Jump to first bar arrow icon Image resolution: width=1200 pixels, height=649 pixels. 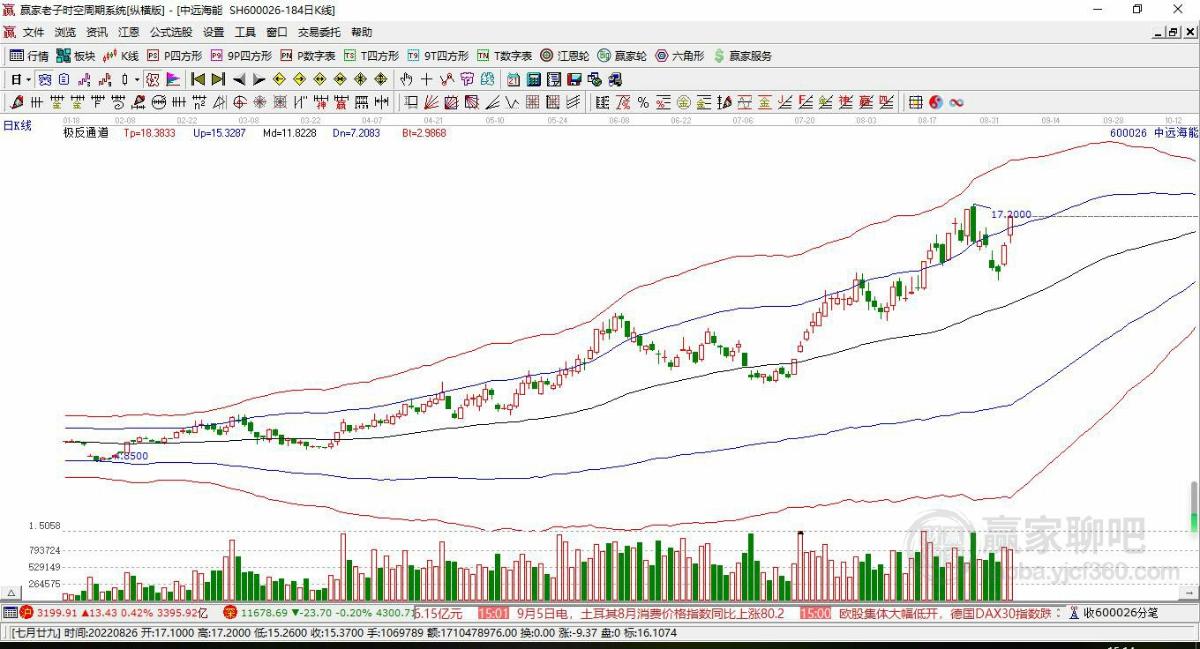[x=198, y=79]
